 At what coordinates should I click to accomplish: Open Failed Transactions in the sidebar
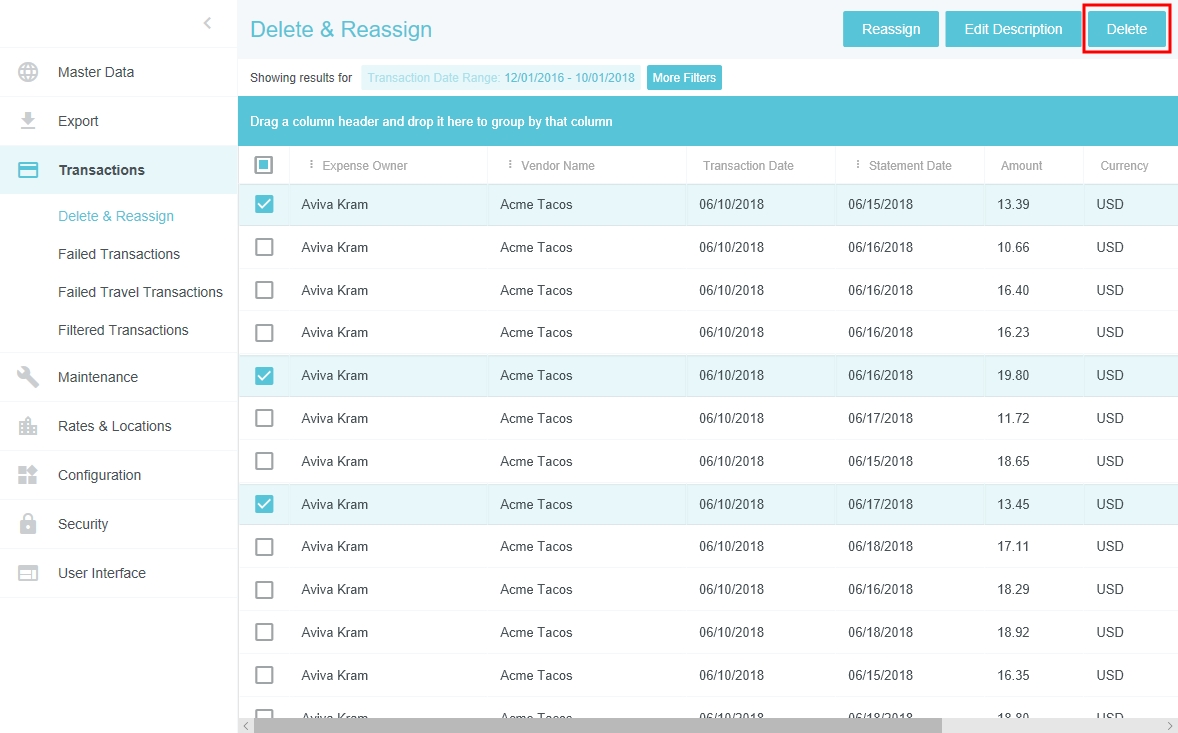[119, 254]
